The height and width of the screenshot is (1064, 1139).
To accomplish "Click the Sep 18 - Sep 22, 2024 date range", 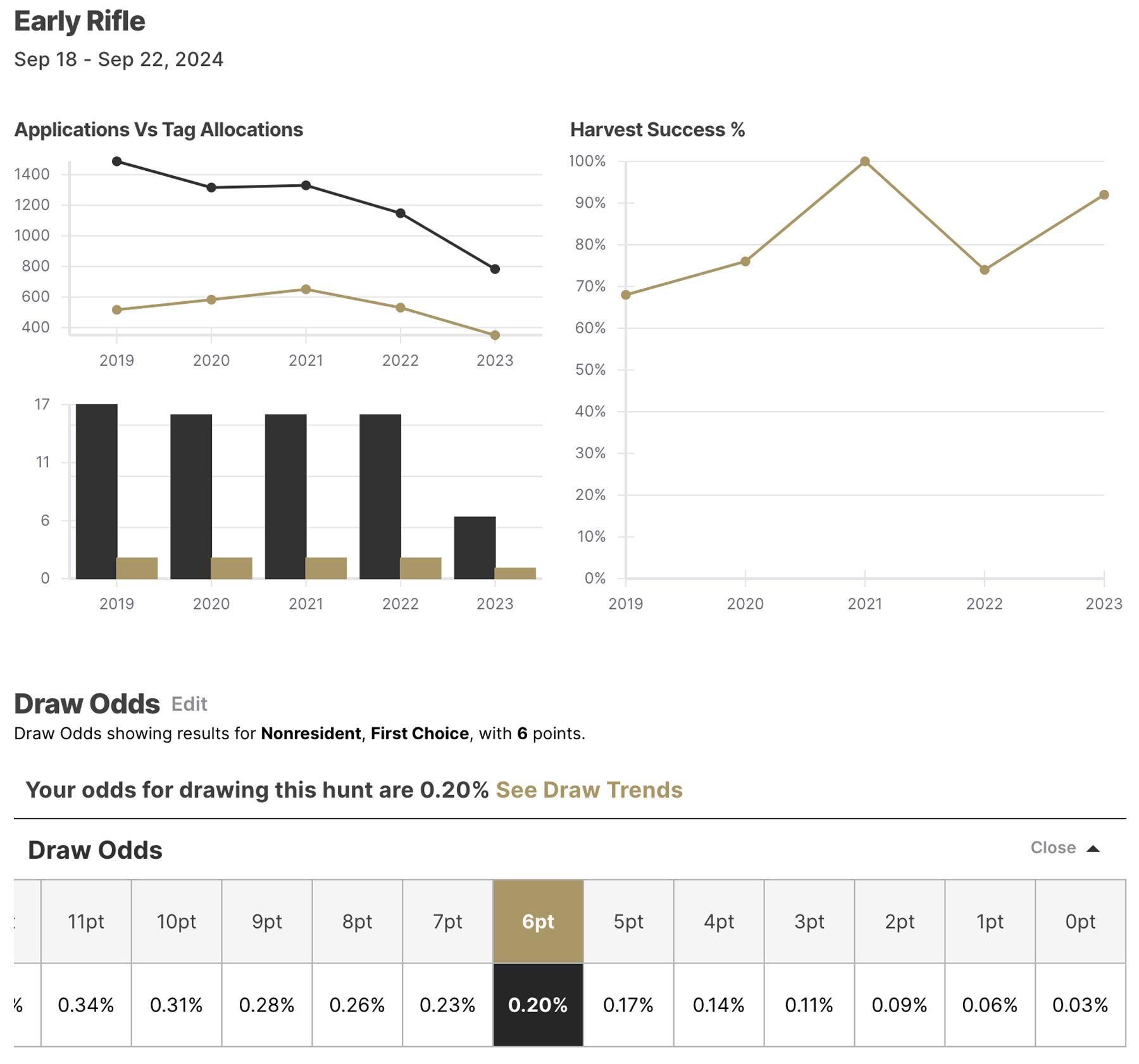I will pyautogui.click(x=119, y=59).
